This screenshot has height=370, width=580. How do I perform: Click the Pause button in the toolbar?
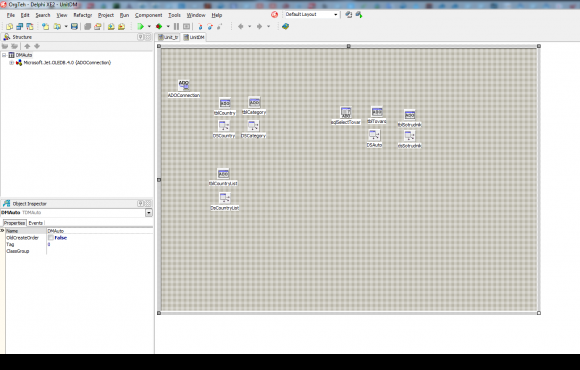pyautogui.click(x=176, y=26)
